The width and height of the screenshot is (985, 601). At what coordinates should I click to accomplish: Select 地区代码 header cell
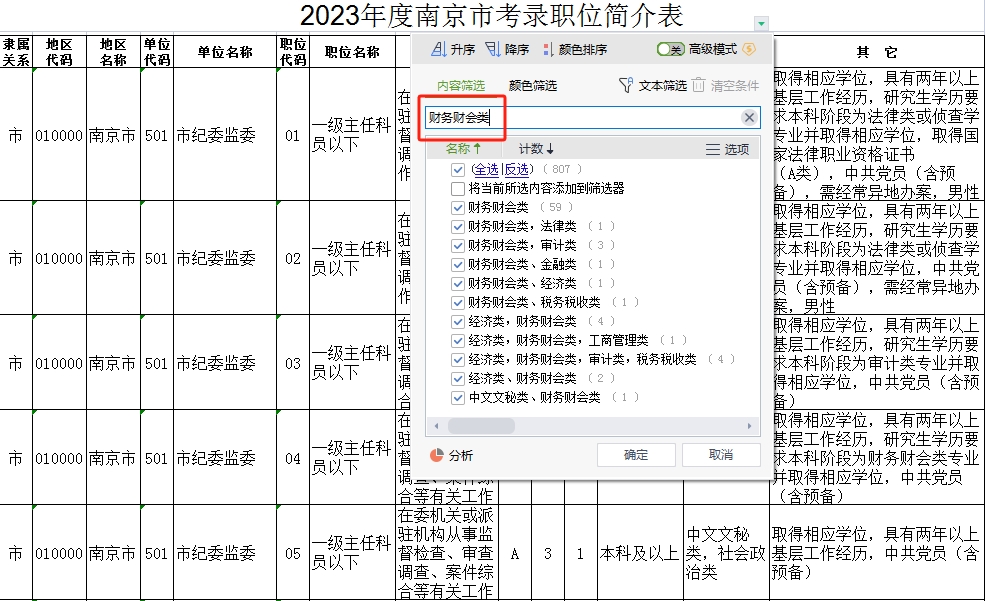[59, 51]
